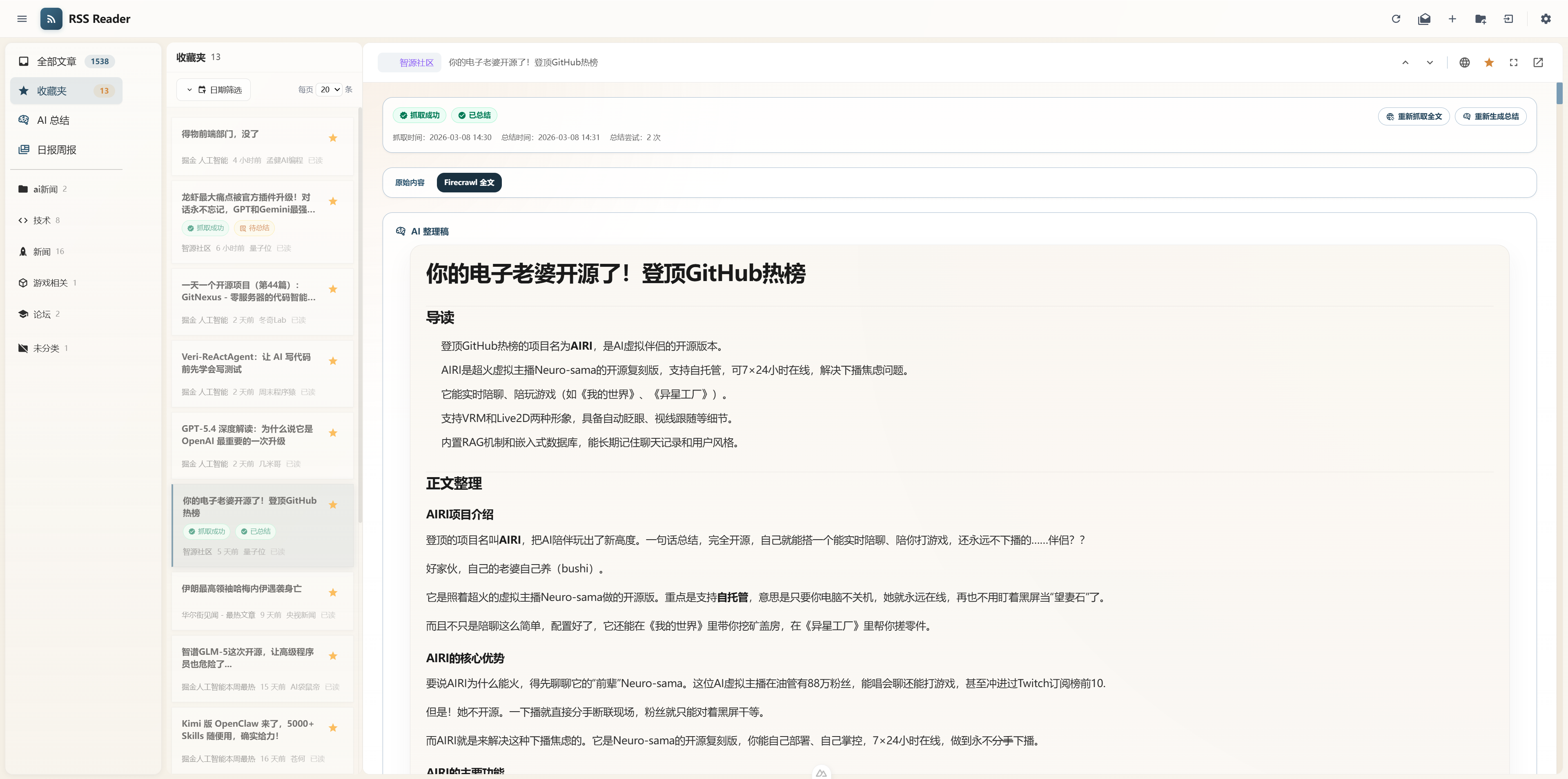This screenshot has width=1568, height=779.
Task: Unstar the Kimi 版 OpenClaw article
Action: point(333,727)
